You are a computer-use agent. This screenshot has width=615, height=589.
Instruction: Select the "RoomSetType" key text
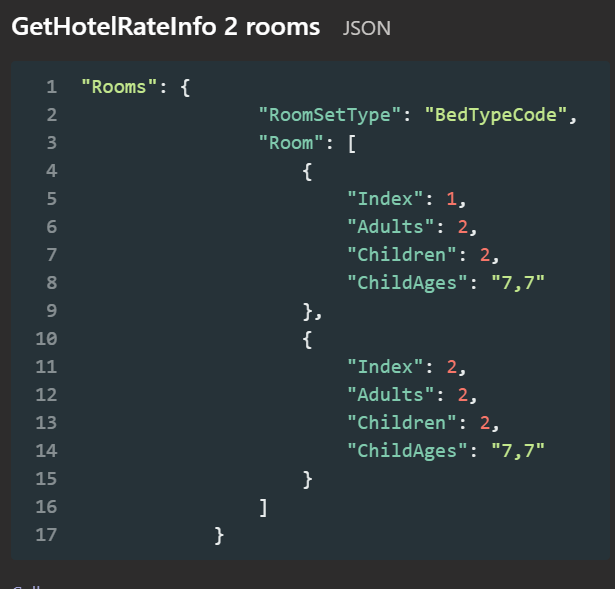329,115
